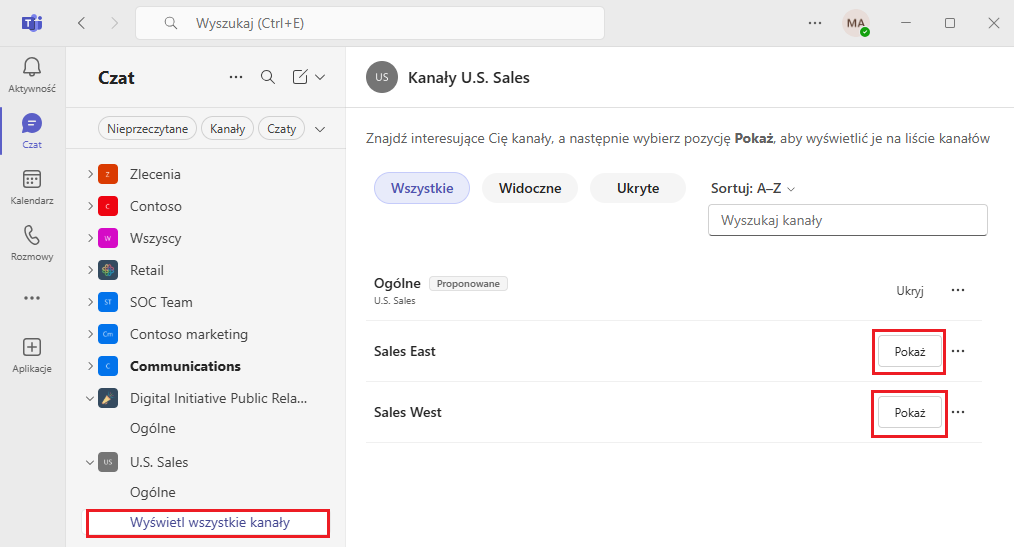Image resolution: width=1014 pixels, height=547 pixels.
Task: Click Wyświetl wszystkie kanały link
Action: click(x=210, y=522)
